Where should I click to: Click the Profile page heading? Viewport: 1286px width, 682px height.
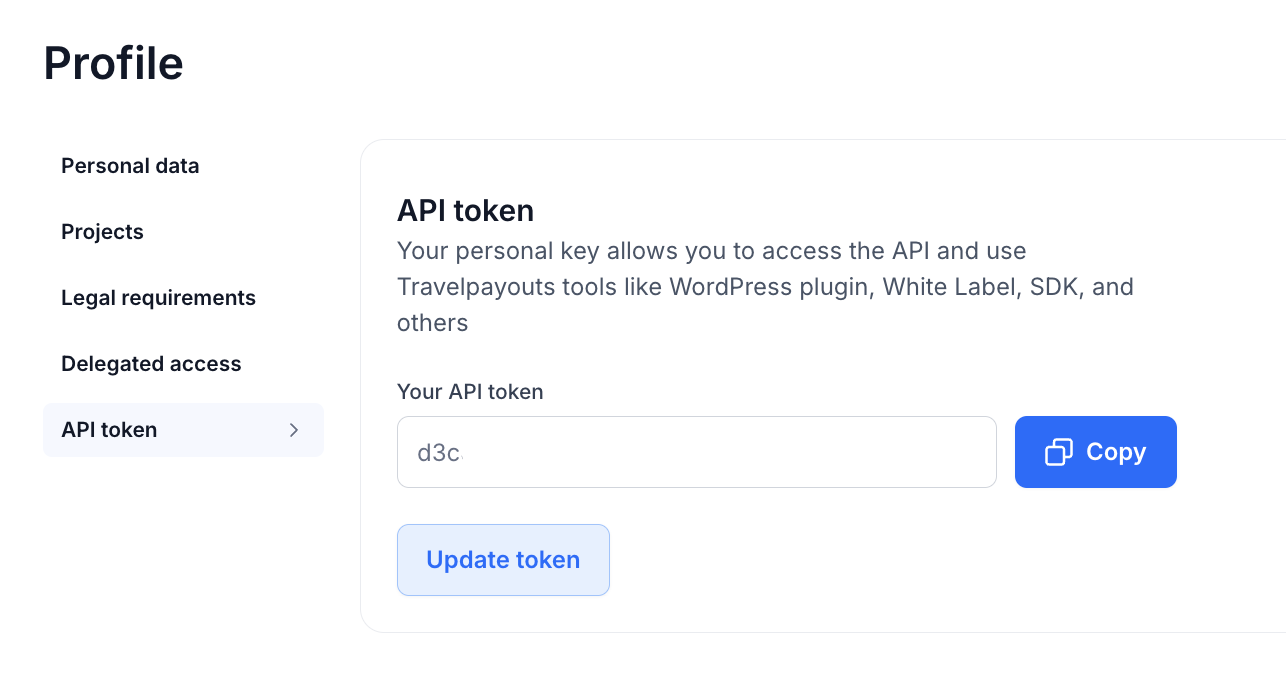click(113, 63)
